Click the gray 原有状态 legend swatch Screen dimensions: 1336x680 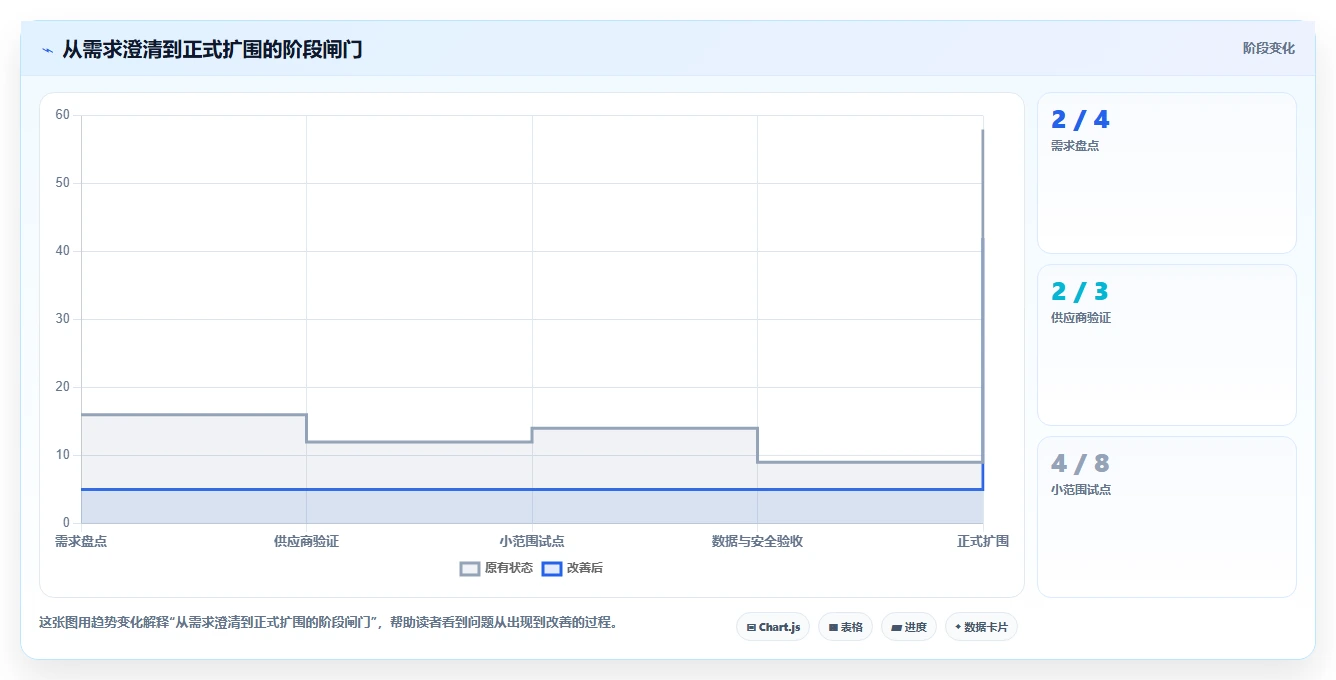tap(470, 568)
